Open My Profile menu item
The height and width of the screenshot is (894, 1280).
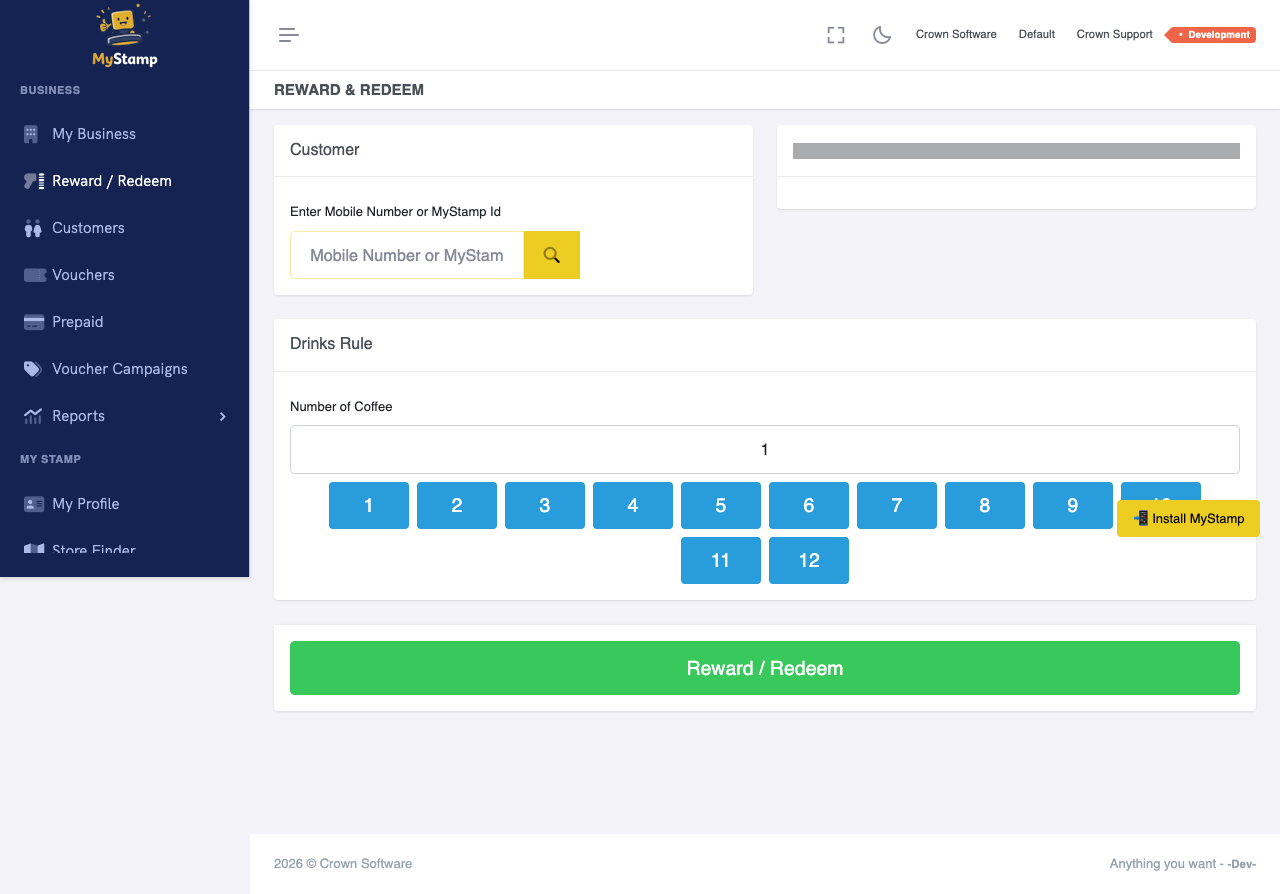(86, 504)
